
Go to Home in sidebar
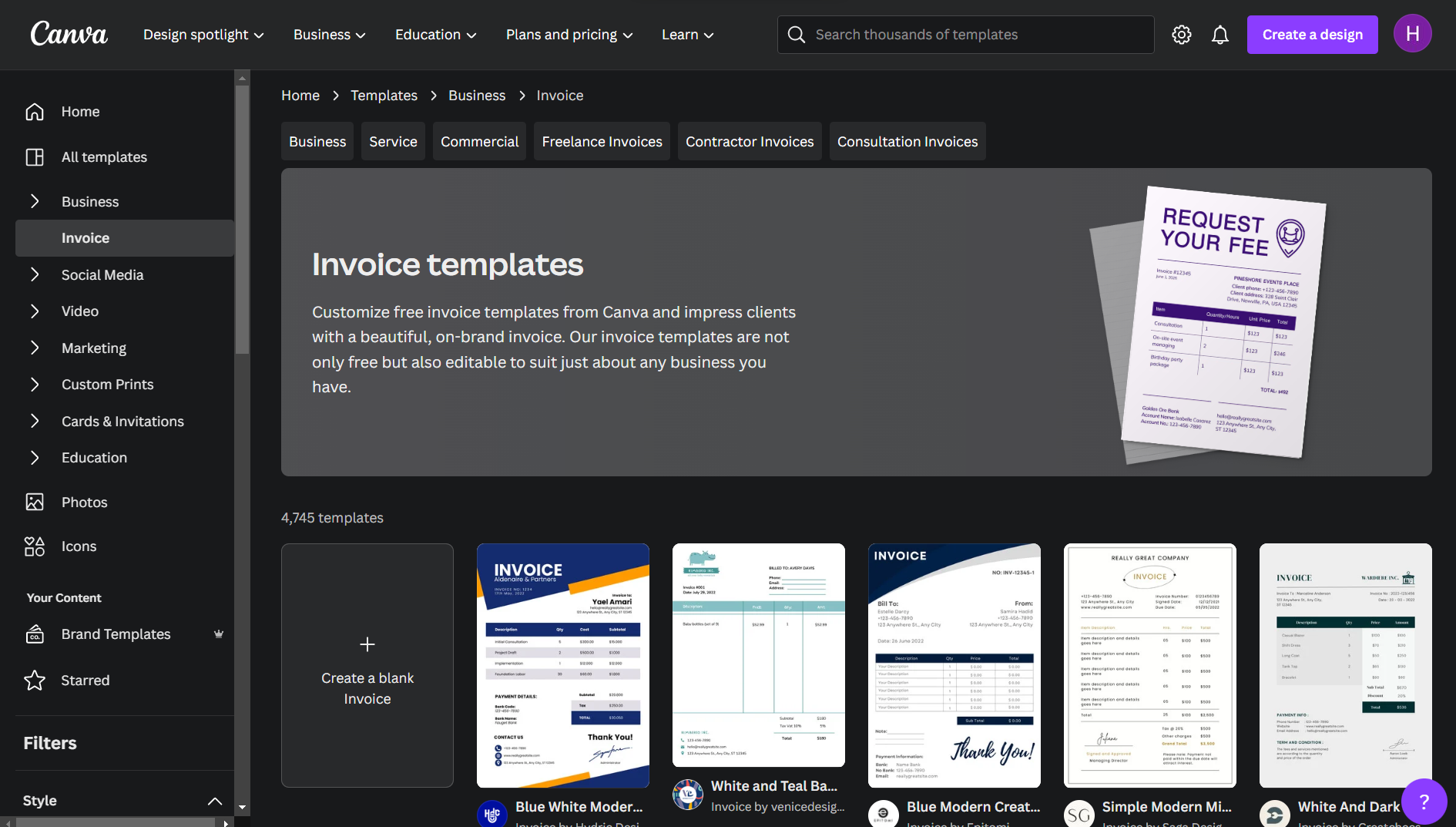(x=80, y=112)
